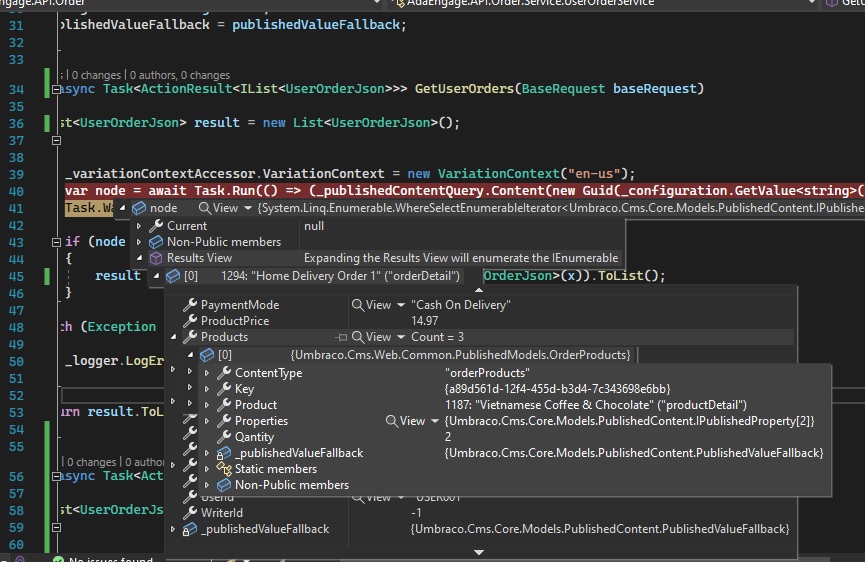Viewport: 865px width, 562px height.
Task: Collapse the Results View row
Action: tap(139, 258)
